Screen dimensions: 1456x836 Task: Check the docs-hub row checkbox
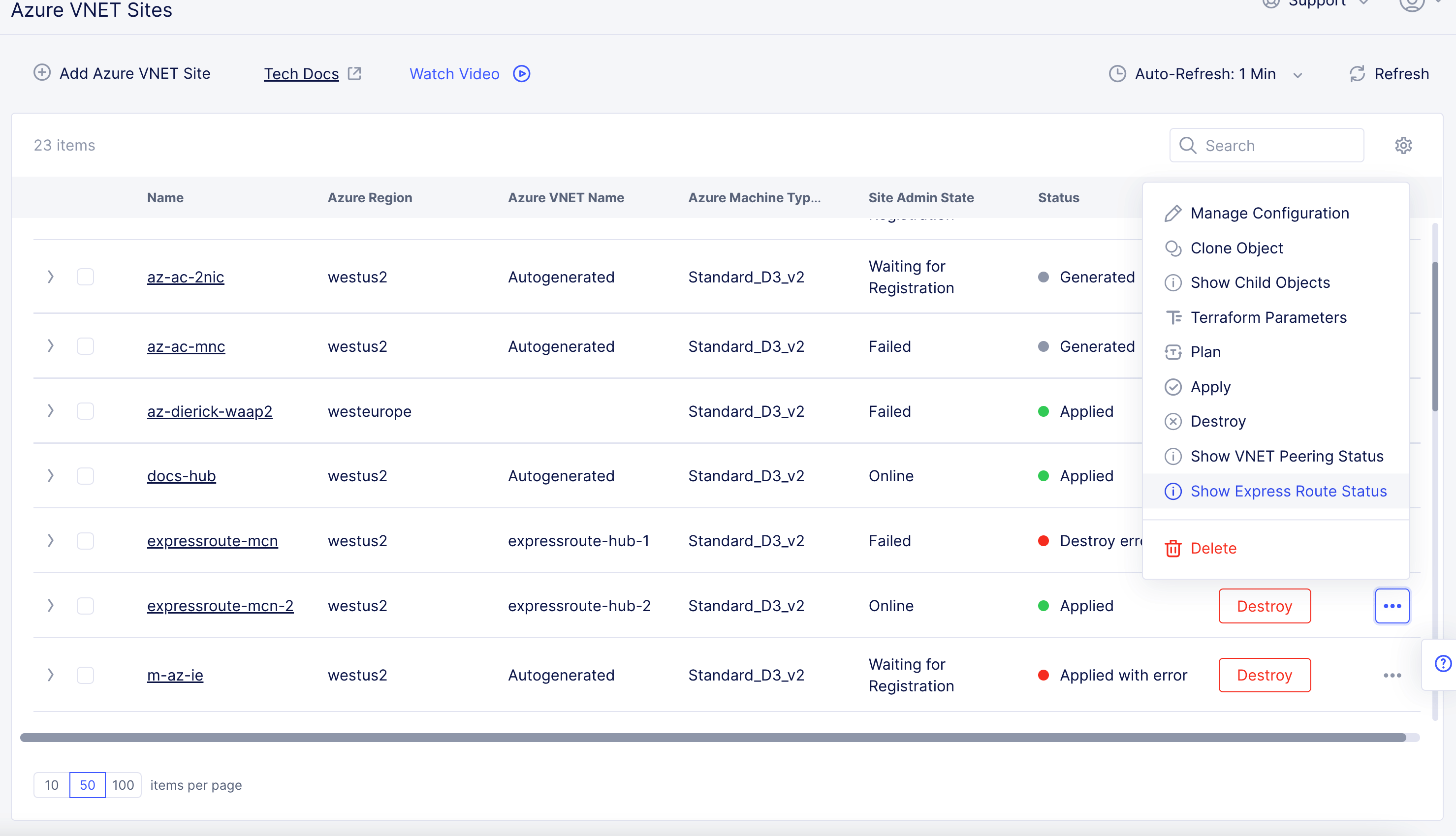pyautogui.click(x=86, y=476)
